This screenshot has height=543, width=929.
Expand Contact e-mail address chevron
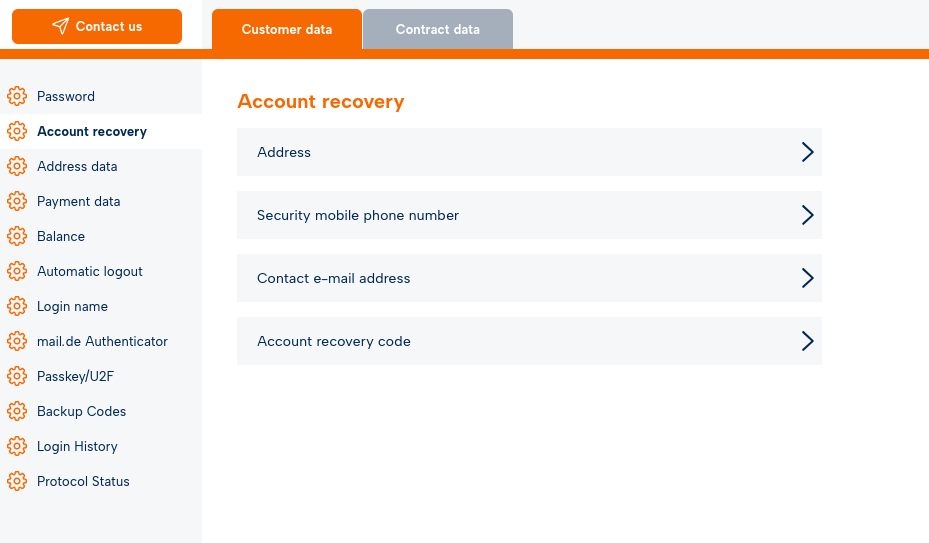807,278
